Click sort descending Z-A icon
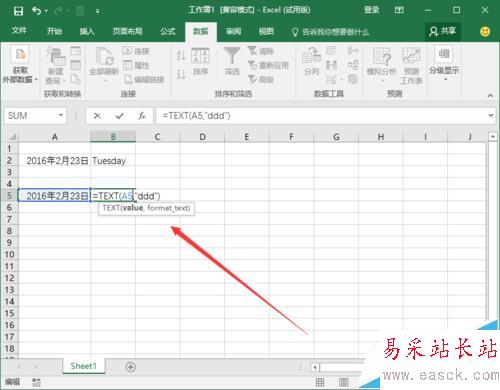 click(x=181, y=74)
